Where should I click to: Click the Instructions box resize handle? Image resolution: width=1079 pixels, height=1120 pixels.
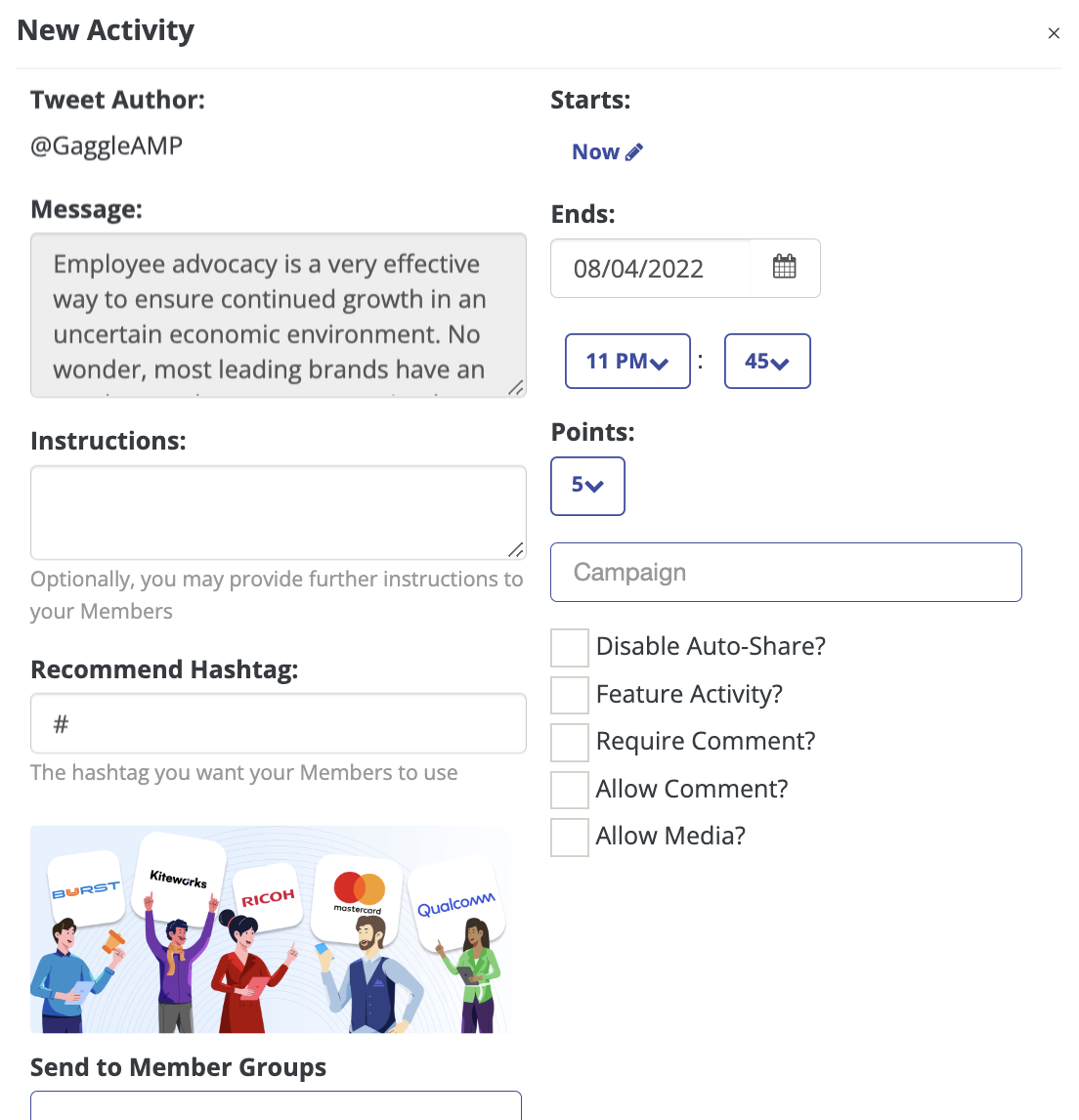coord(516,549)
